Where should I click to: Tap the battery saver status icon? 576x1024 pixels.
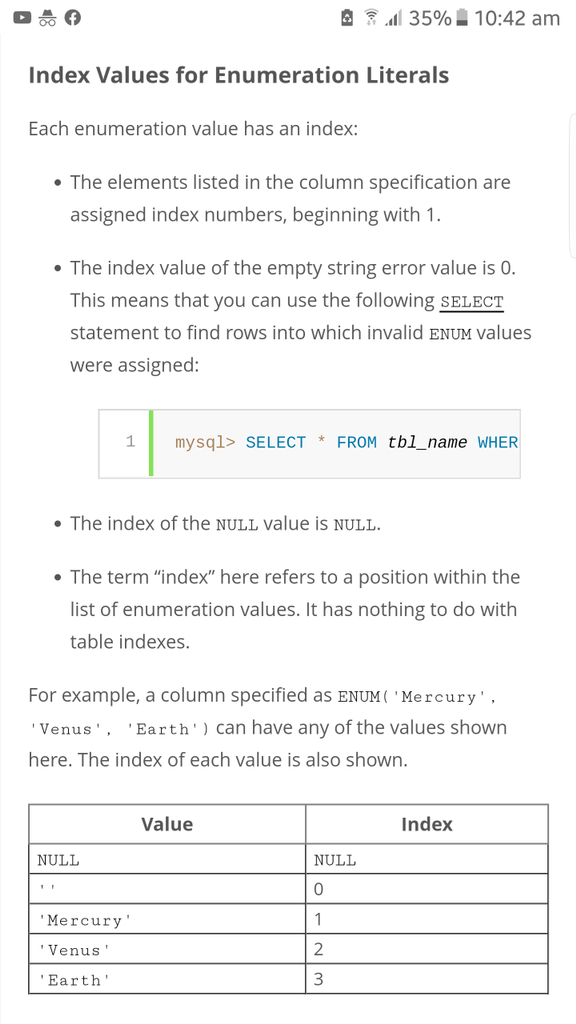(x=348, y=18)
